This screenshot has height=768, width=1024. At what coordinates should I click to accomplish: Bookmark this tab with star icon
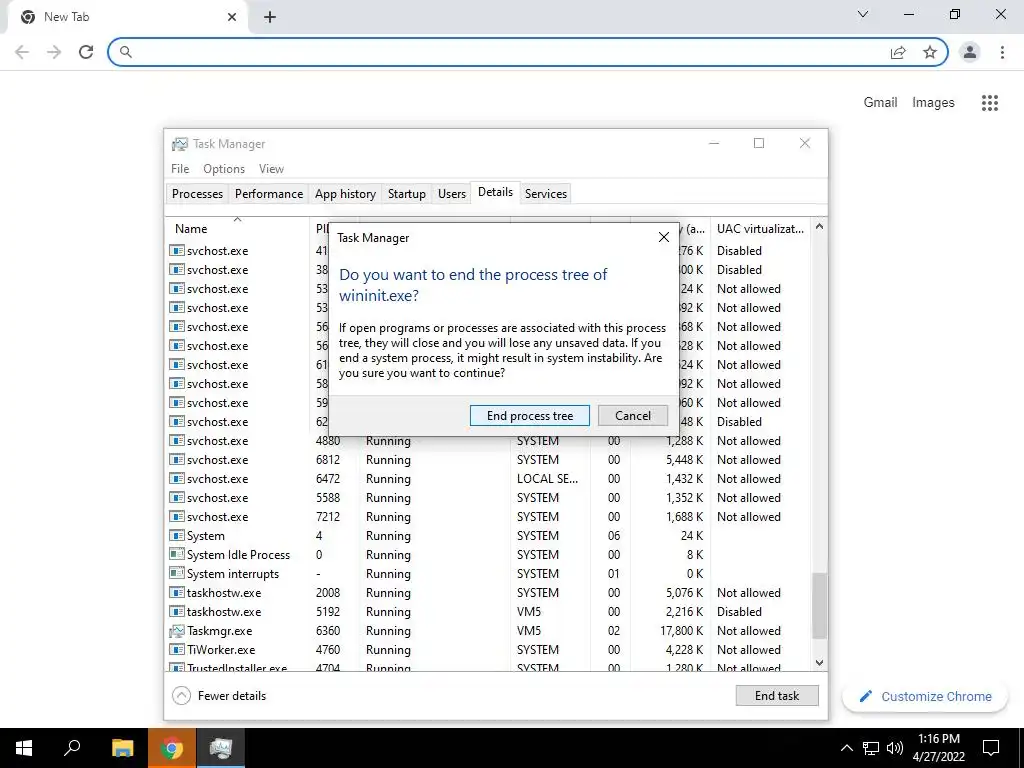pyautogui.click(x=930, y=52)
